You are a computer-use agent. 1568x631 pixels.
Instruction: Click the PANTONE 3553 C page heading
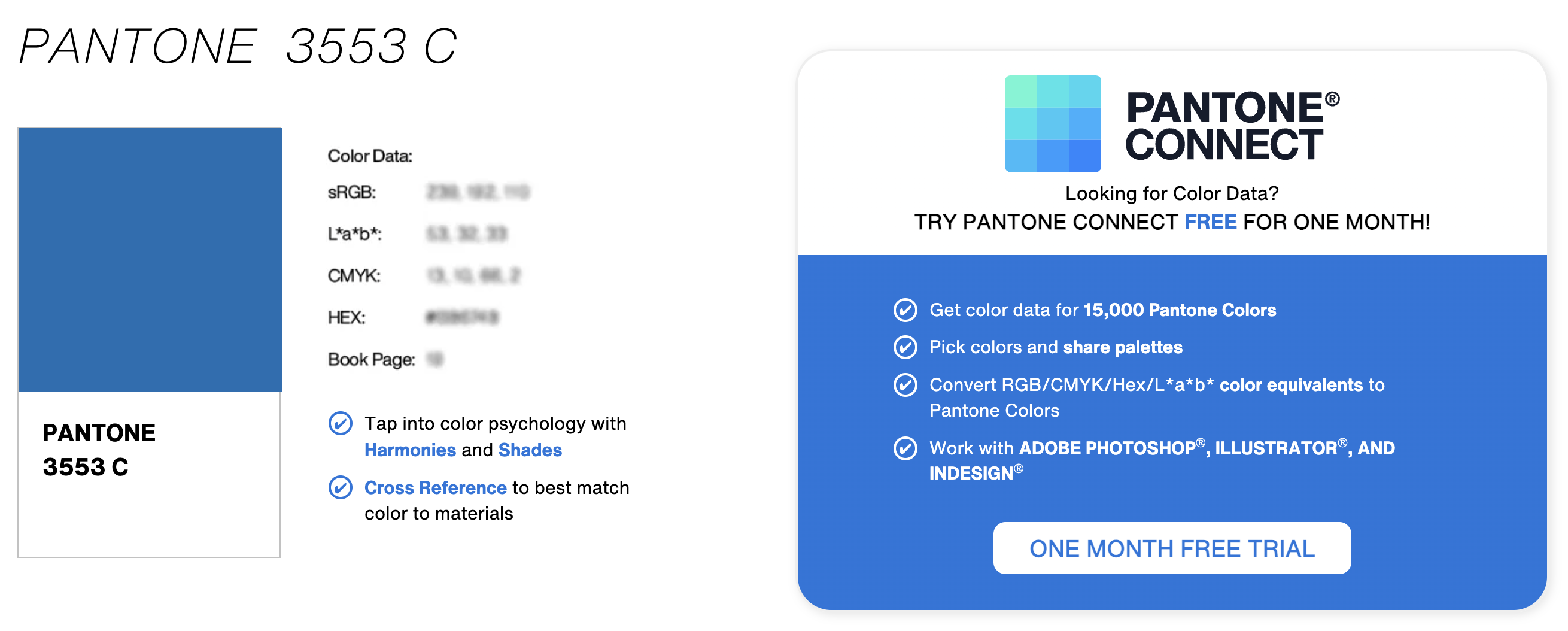pos(238,46)
